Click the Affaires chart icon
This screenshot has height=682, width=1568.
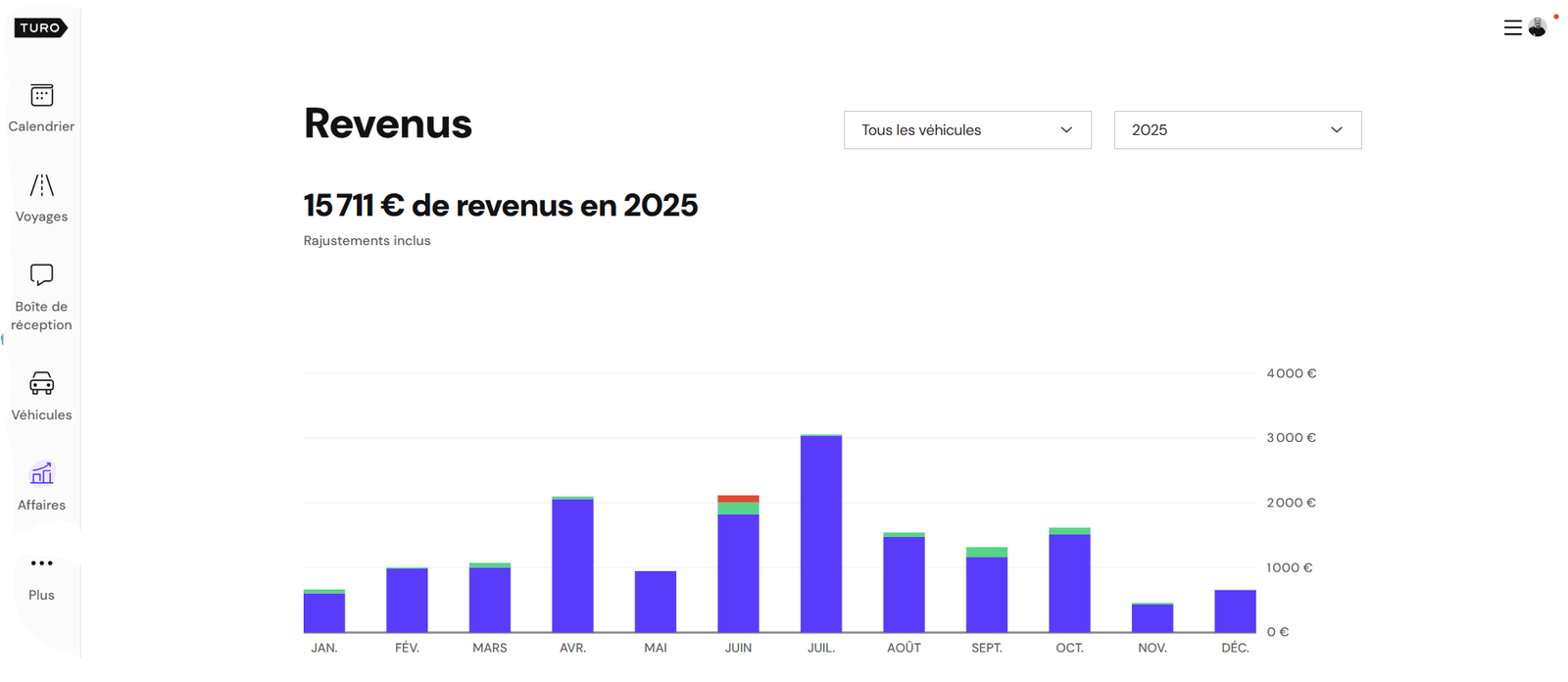41,474
